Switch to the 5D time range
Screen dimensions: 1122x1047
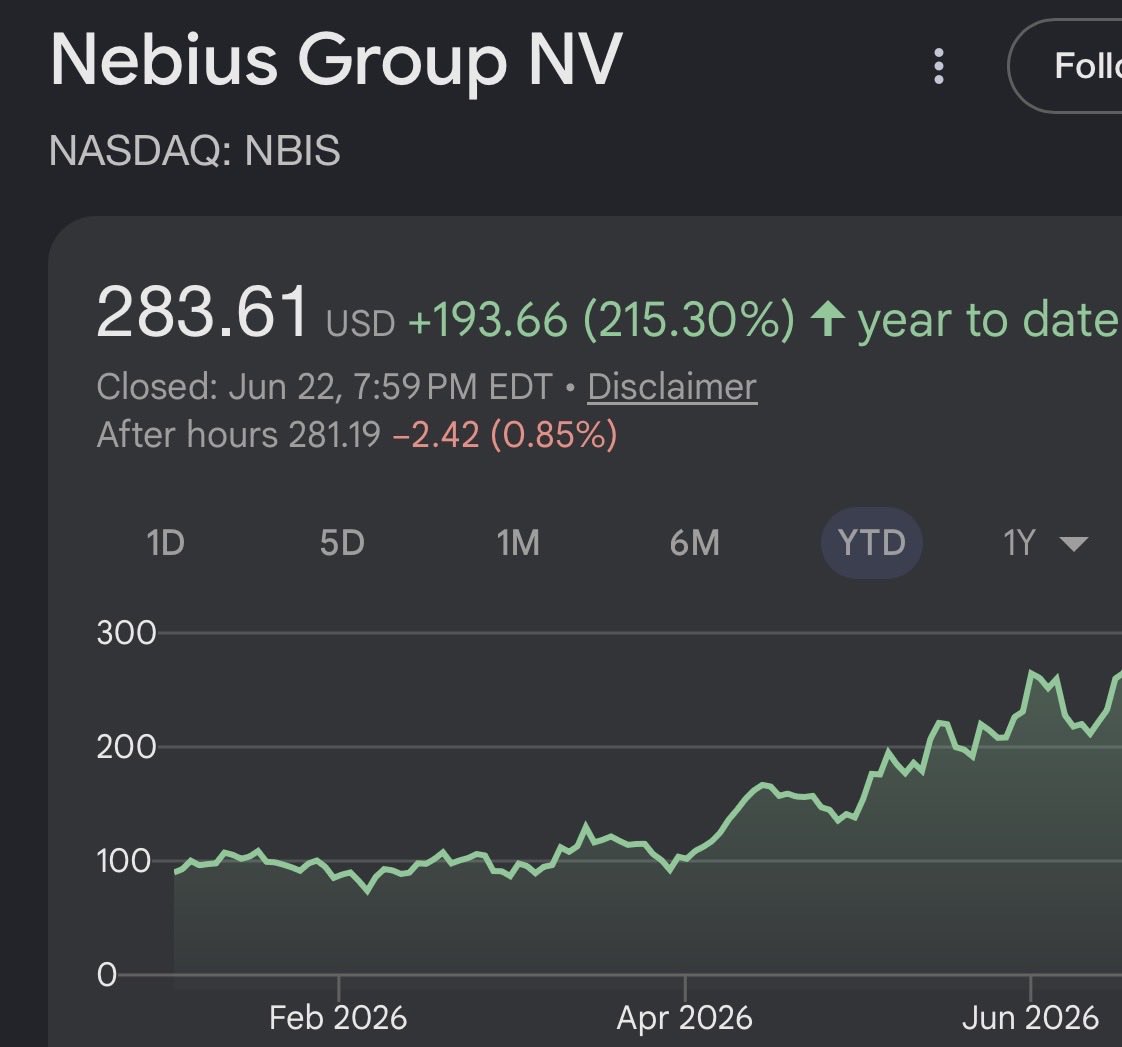pyautogui.click(x=342, y=543)
